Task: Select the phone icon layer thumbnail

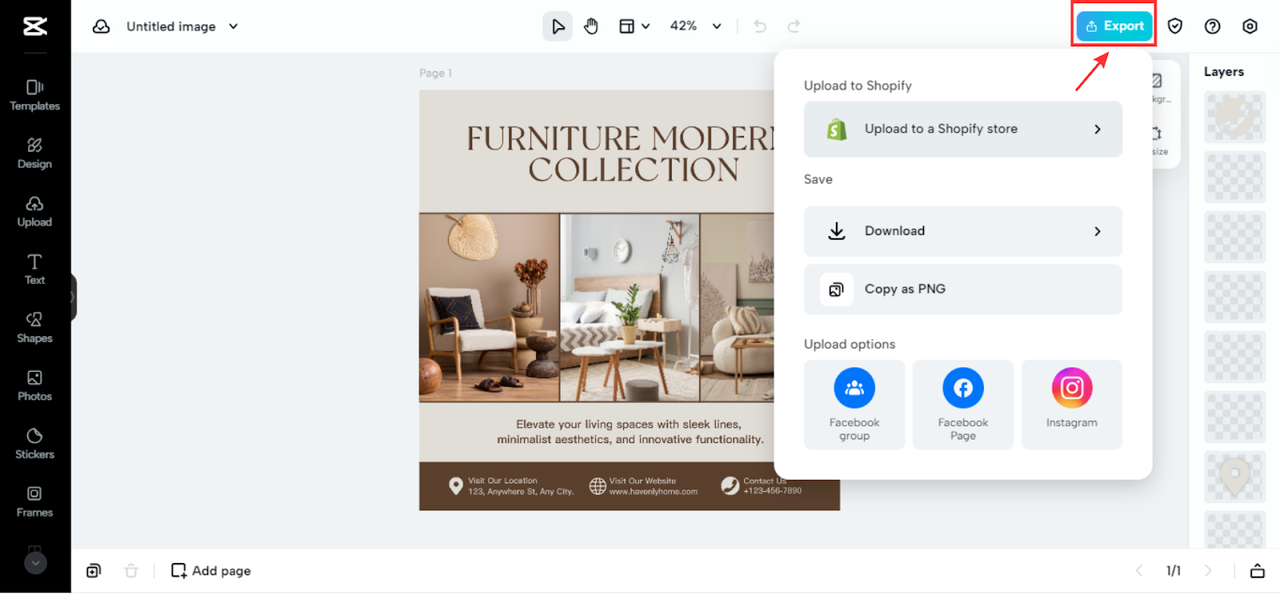Action: [x=1235, y=117]
